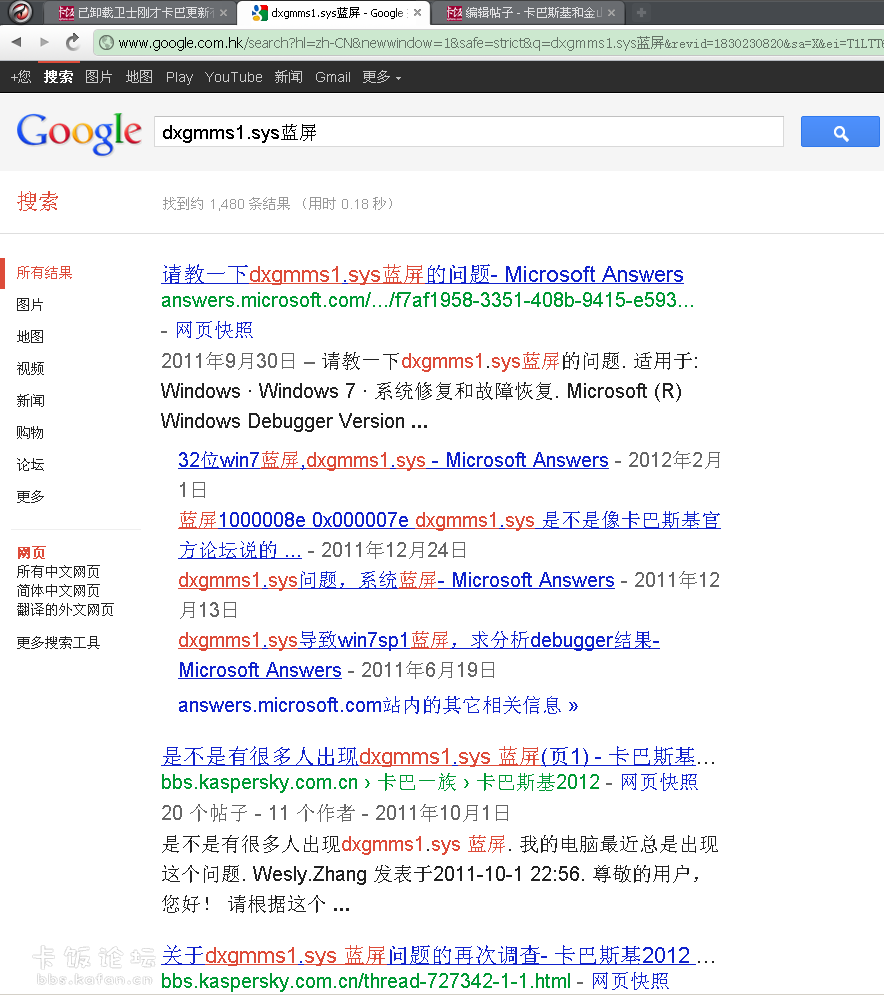884x996 pixels.
Task: Select the red 网页 option in sidebar
Action: pyautogui.click(x=31, y=553)
